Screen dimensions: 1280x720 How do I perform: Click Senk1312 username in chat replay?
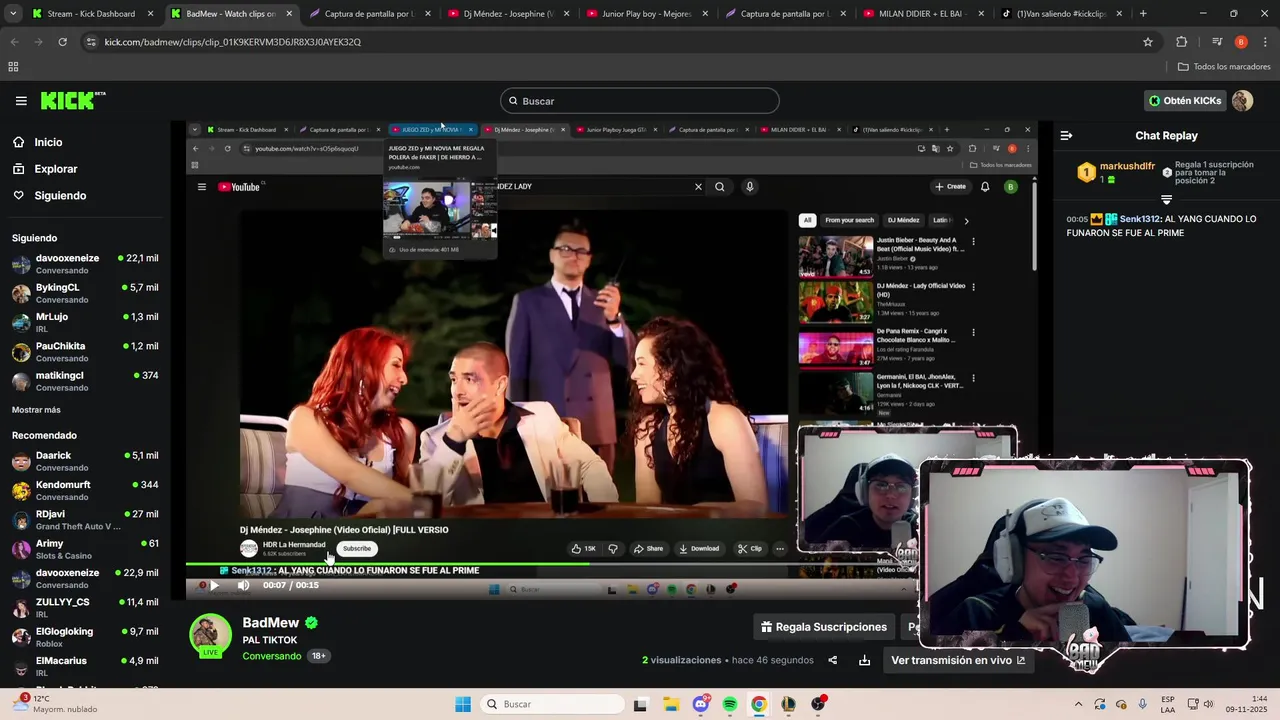click(x=1140, y=219)
